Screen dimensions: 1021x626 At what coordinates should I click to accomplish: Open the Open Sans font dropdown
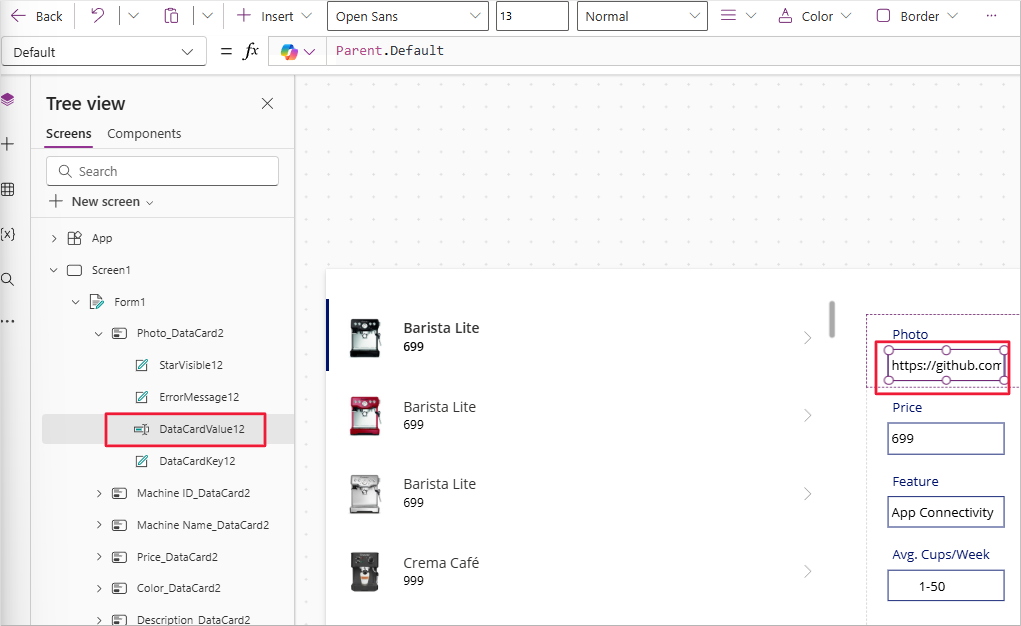pos(408,16)
